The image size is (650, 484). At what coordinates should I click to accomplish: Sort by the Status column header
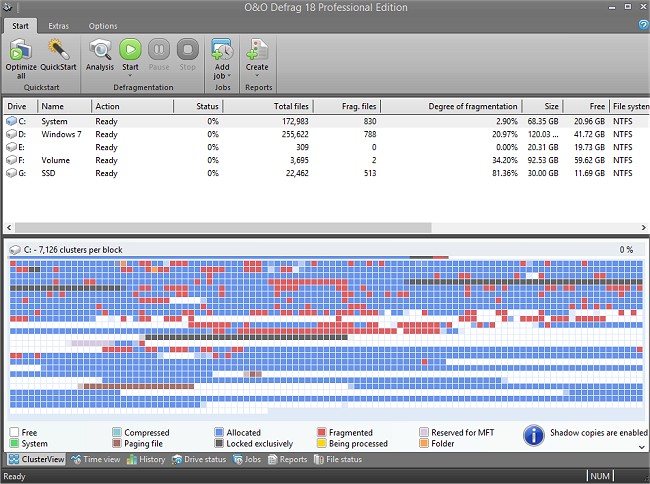tap(198, 106)
